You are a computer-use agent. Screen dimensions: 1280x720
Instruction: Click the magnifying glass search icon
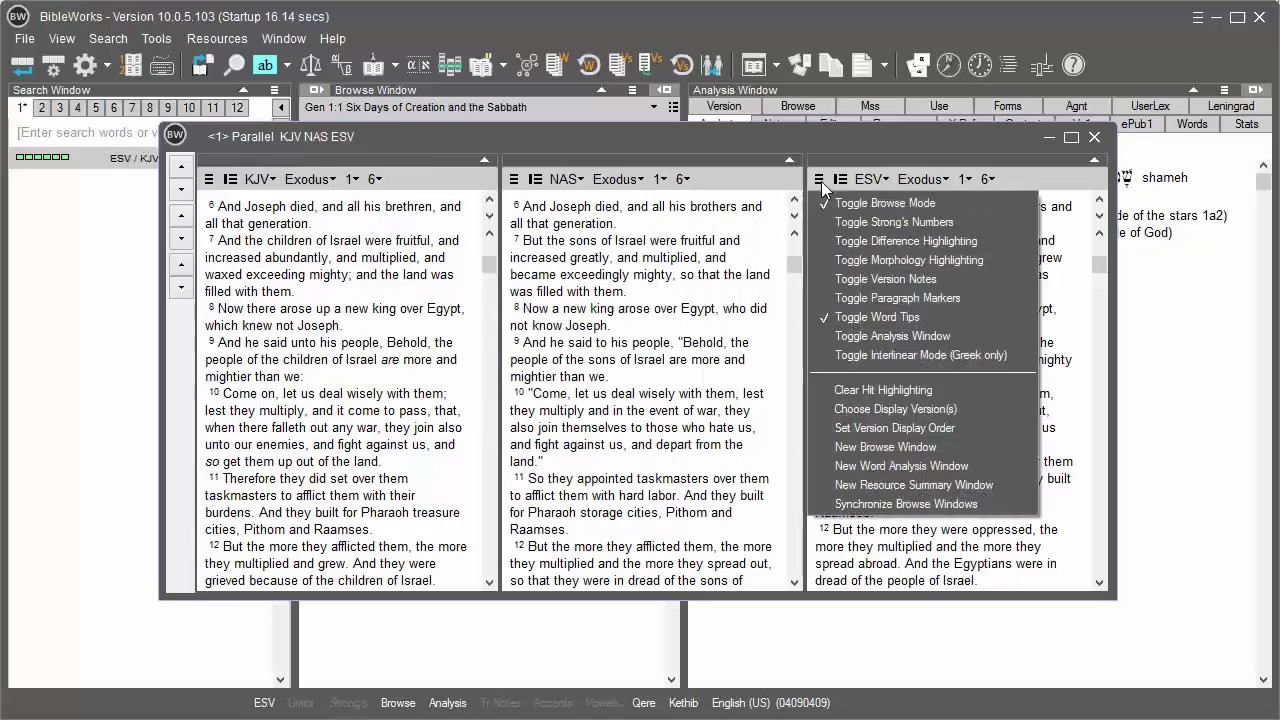tap(233, 65)
